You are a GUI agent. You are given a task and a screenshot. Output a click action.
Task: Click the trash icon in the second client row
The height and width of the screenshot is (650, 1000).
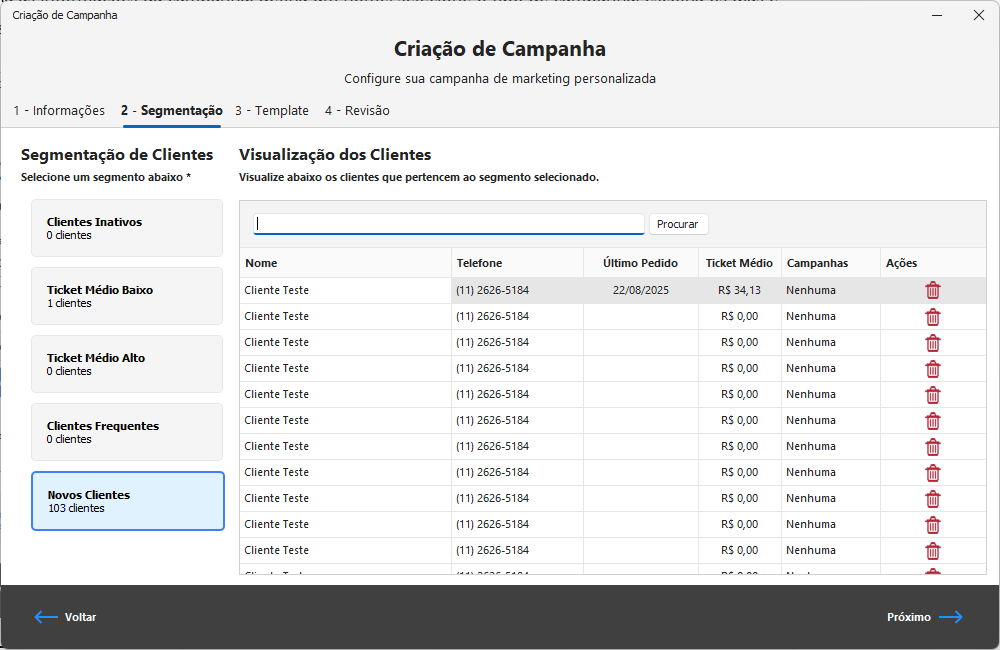coord(932,317)
